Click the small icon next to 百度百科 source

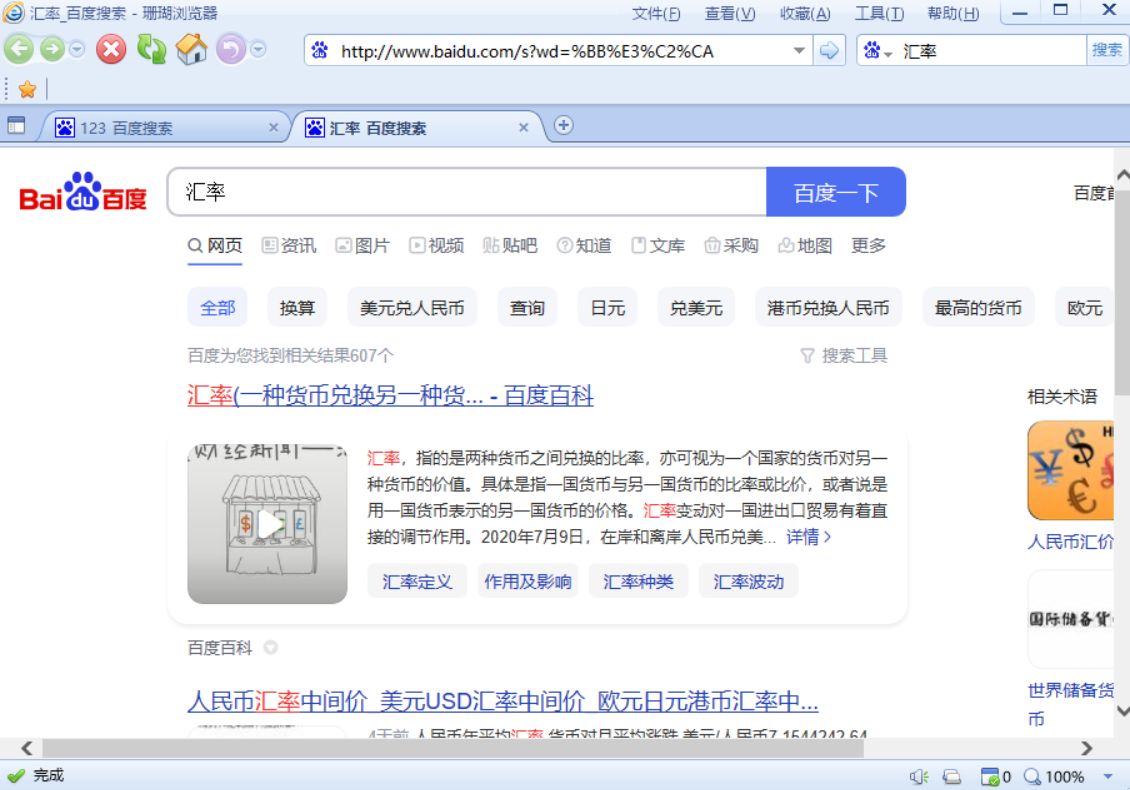271,647
